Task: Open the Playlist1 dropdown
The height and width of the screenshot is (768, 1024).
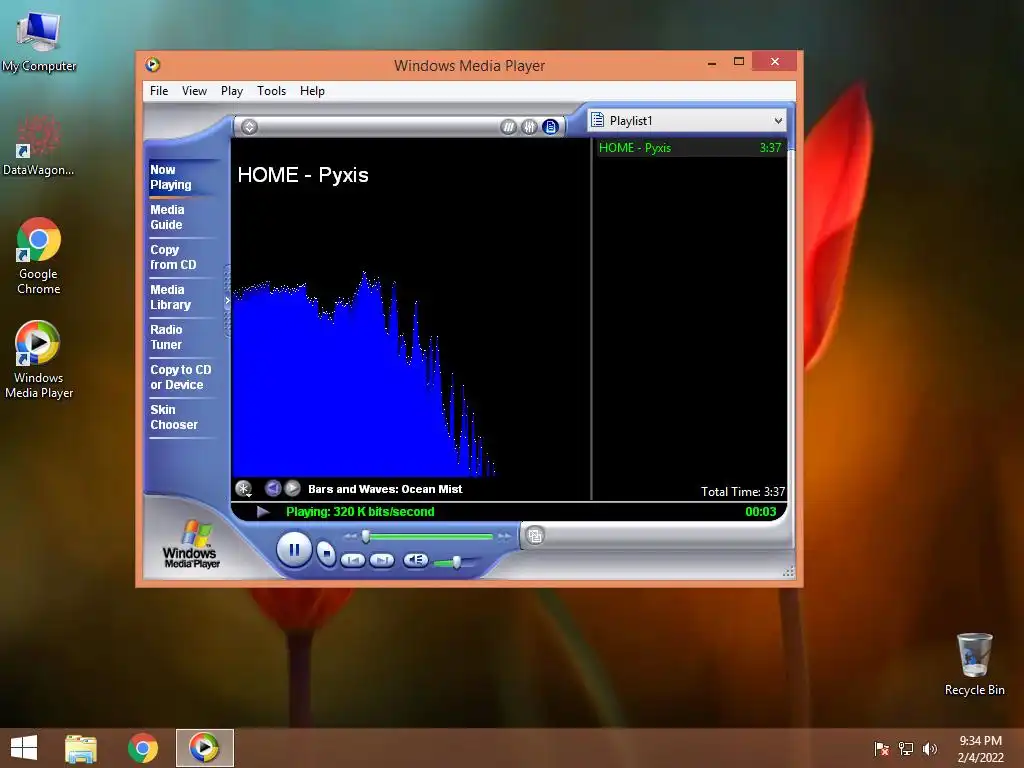Action: pos(687,121)
